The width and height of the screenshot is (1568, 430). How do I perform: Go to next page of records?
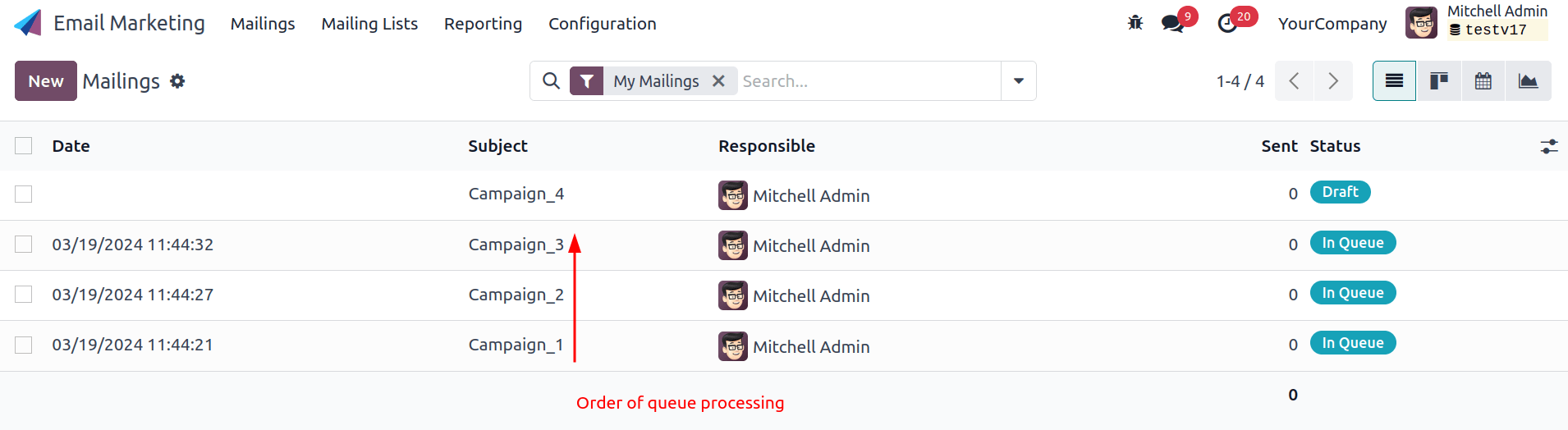(1333, 81)
